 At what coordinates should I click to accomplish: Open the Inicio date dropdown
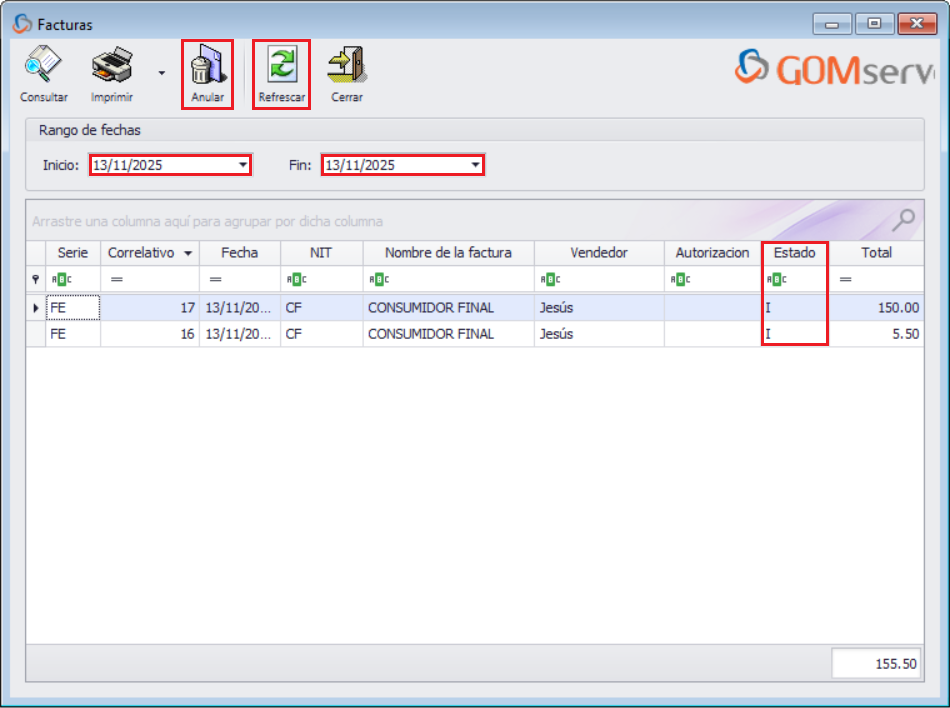coord(241,164)
